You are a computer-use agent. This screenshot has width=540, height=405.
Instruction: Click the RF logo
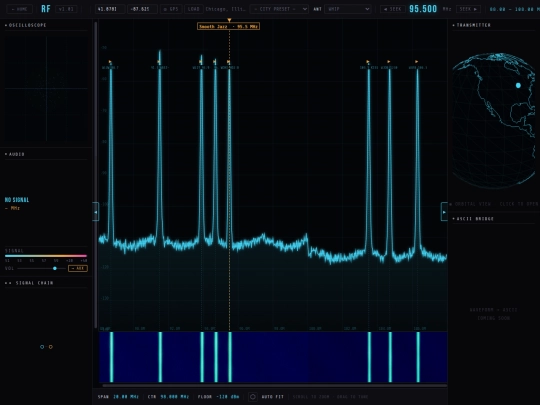click(x=45, y=9)
